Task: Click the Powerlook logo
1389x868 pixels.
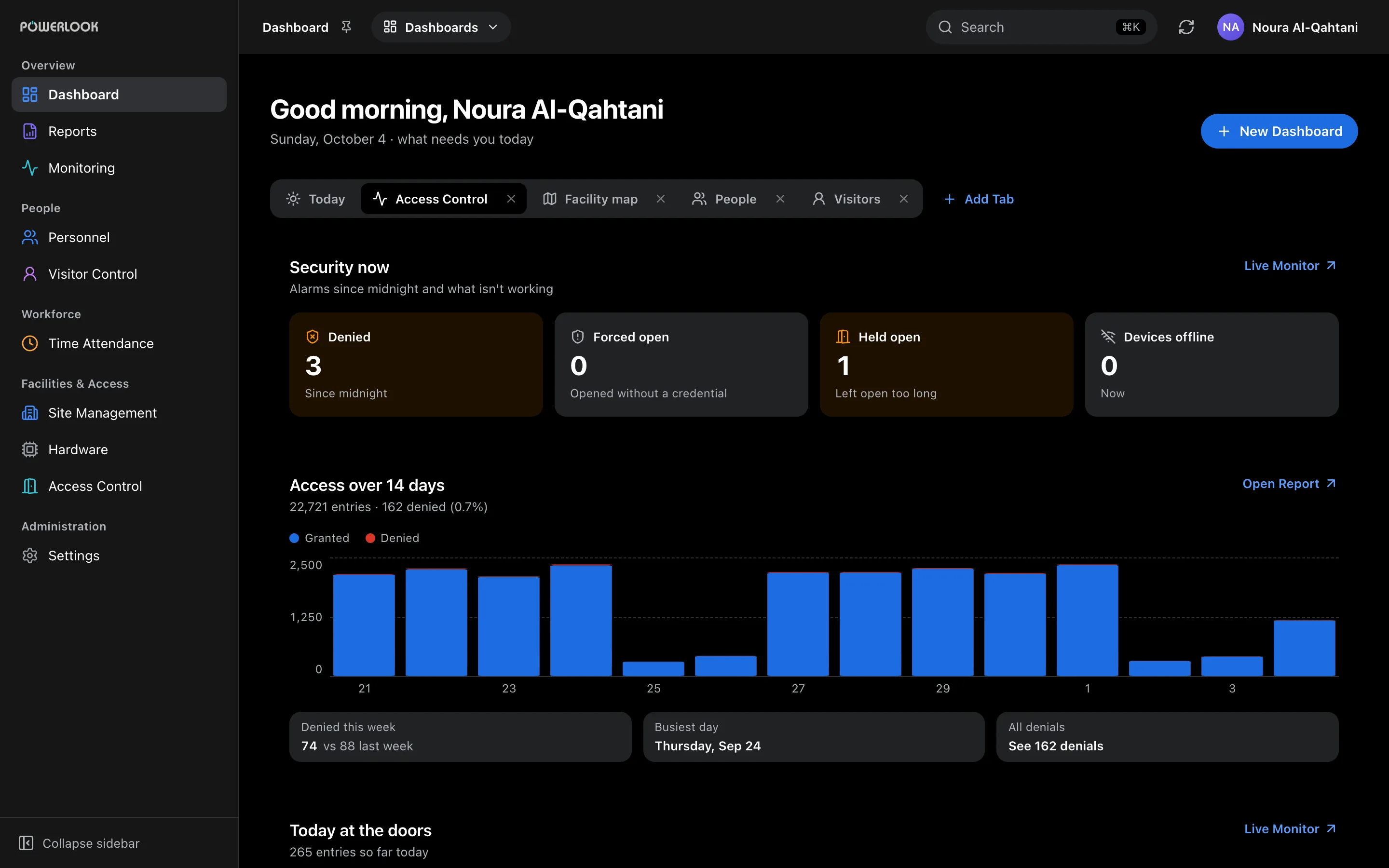Action: click(x=59, y=27)
